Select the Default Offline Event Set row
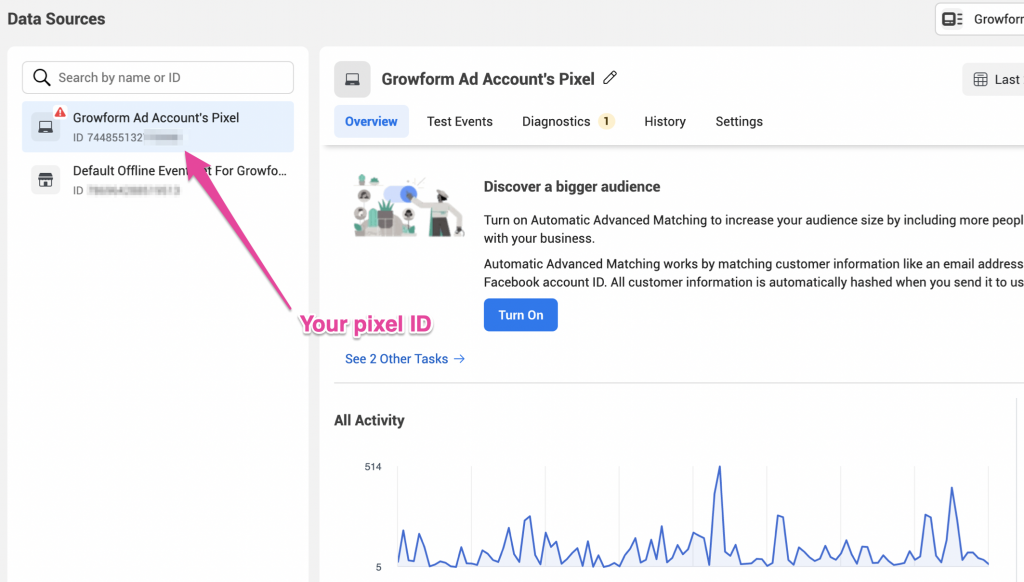 pos(158,180)
